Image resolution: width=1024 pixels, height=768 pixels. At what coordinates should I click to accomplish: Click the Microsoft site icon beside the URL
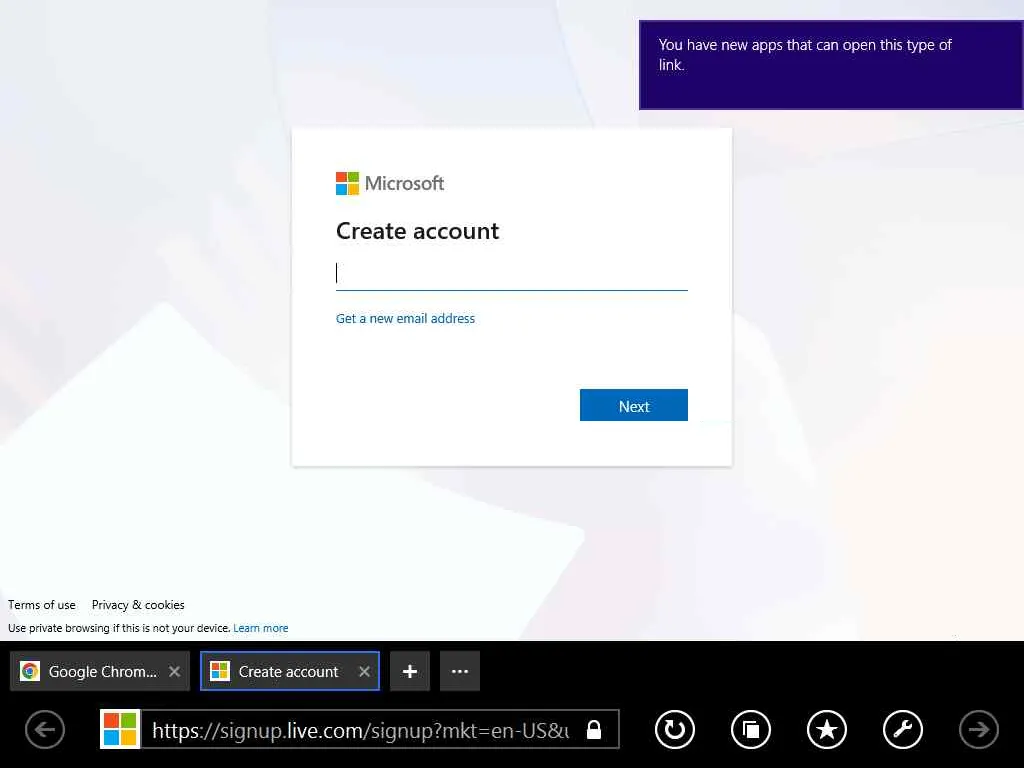(120, 729)
